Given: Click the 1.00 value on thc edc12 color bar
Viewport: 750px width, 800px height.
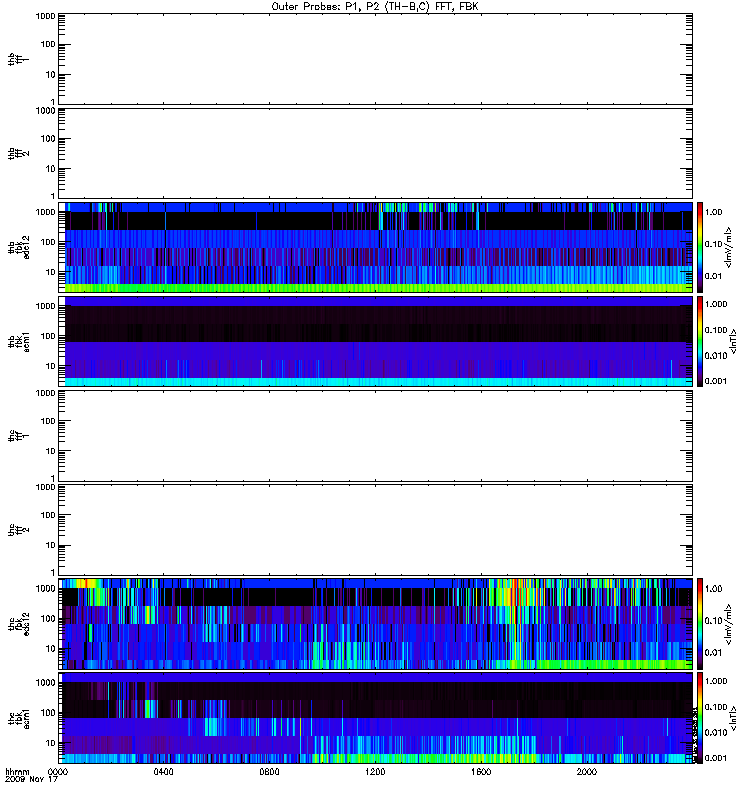Looking at the screenshot, I should (x=714, y=589).
